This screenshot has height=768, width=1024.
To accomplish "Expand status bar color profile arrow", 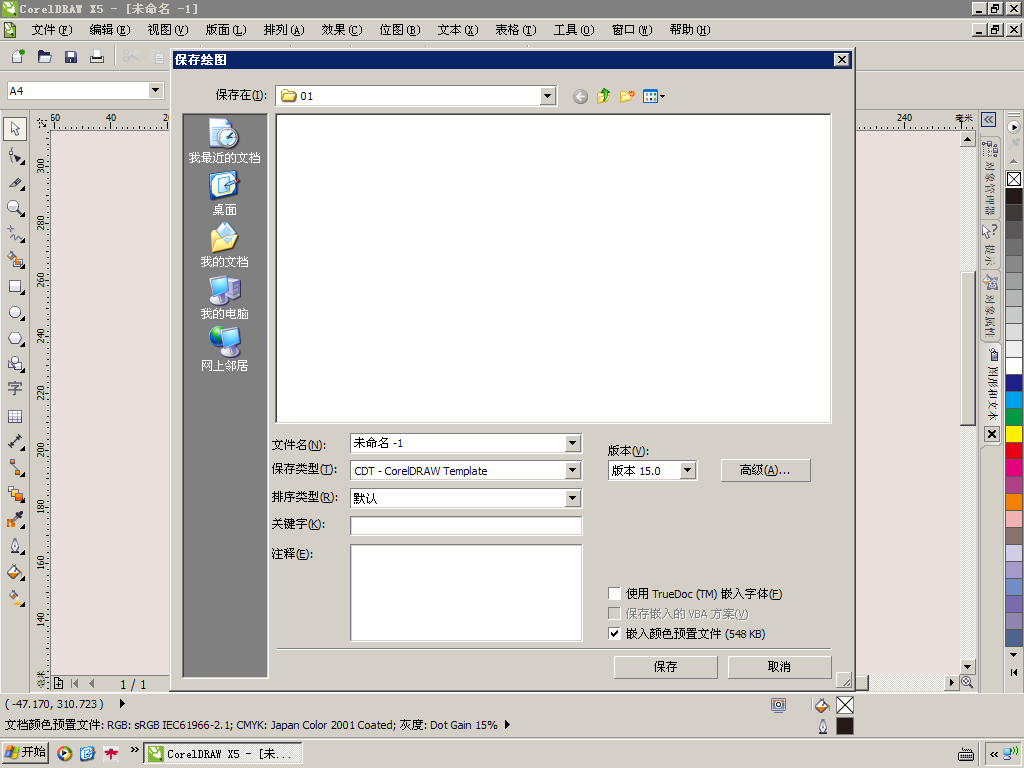I will [x=507, y=725].
